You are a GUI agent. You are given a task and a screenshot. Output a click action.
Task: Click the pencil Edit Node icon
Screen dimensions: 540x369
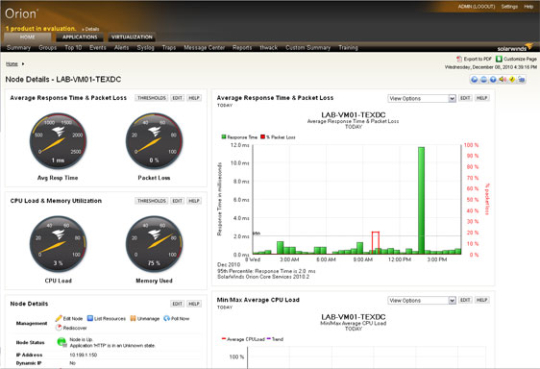[x=59, y=318]
